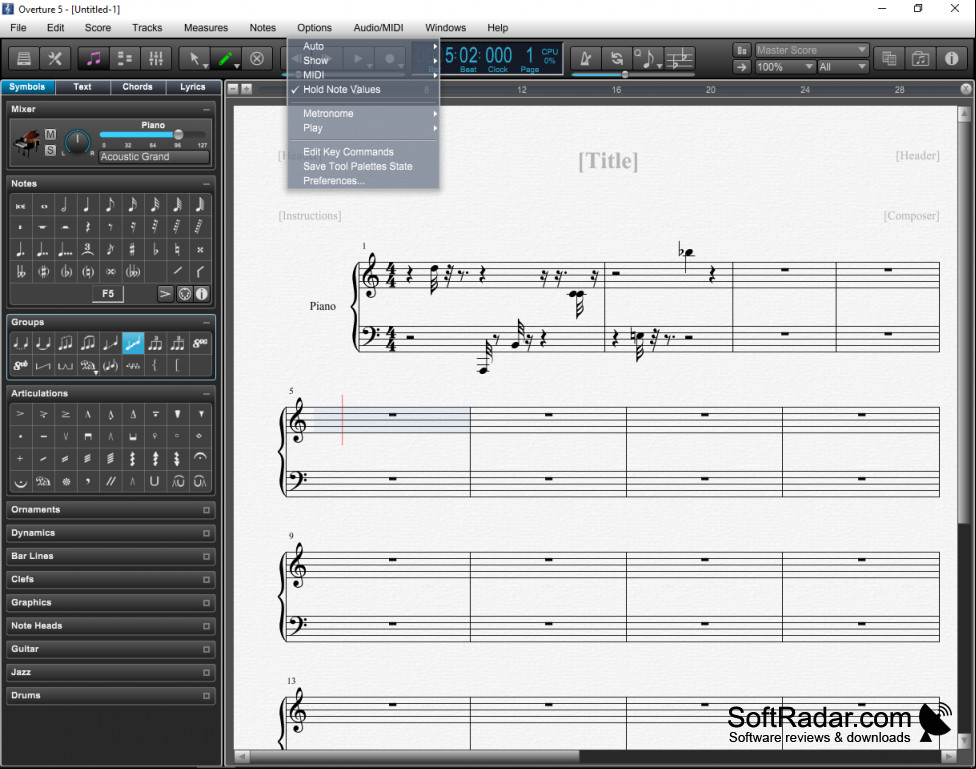This screenshot has height=769, width=976.
Task: Open the Audio/MIDI menu
Action: point(378,27)
